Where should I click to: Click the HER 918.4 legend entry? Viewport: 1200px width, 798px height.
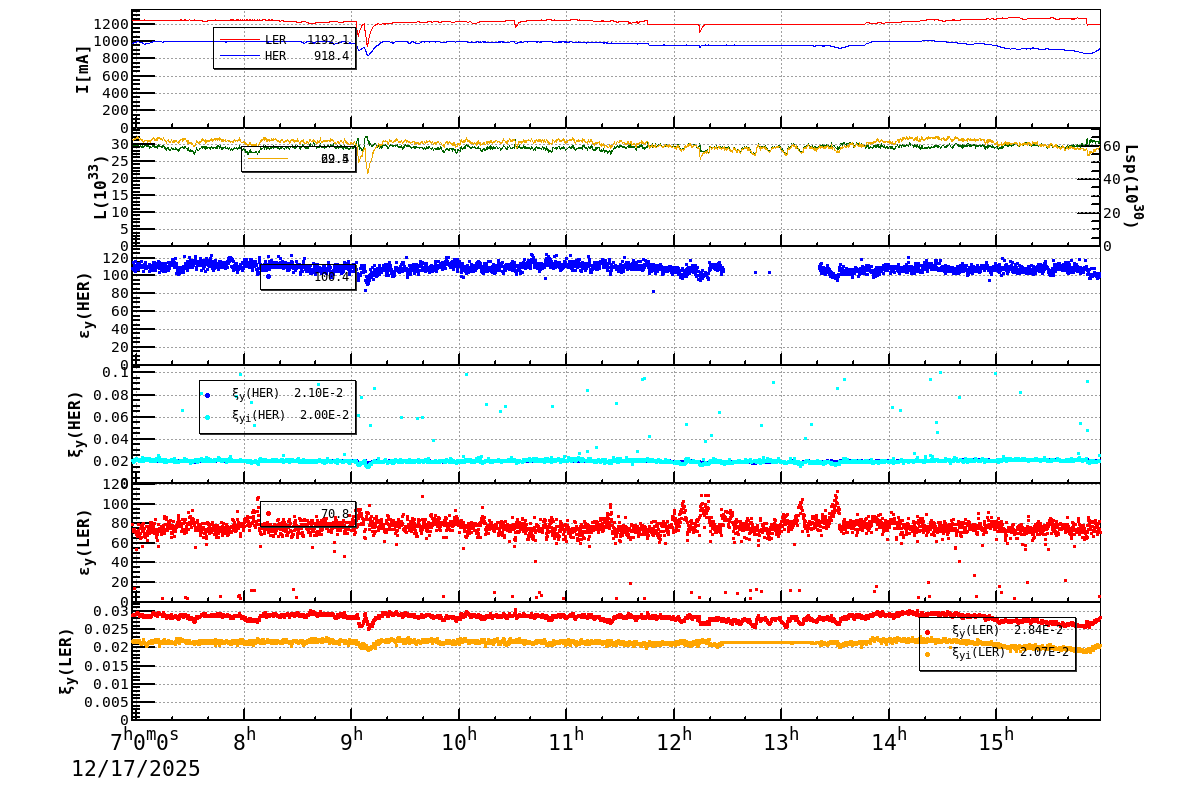285,56
